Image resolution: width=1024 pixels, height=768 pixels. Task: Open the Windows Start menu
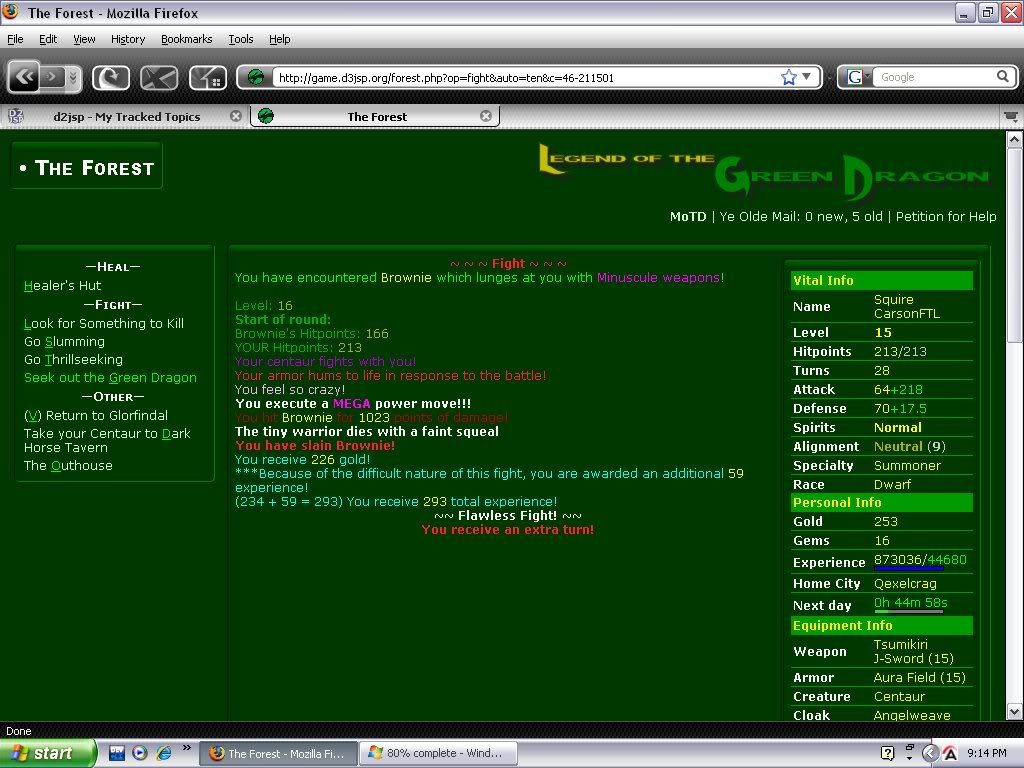(x=48, y=753)
